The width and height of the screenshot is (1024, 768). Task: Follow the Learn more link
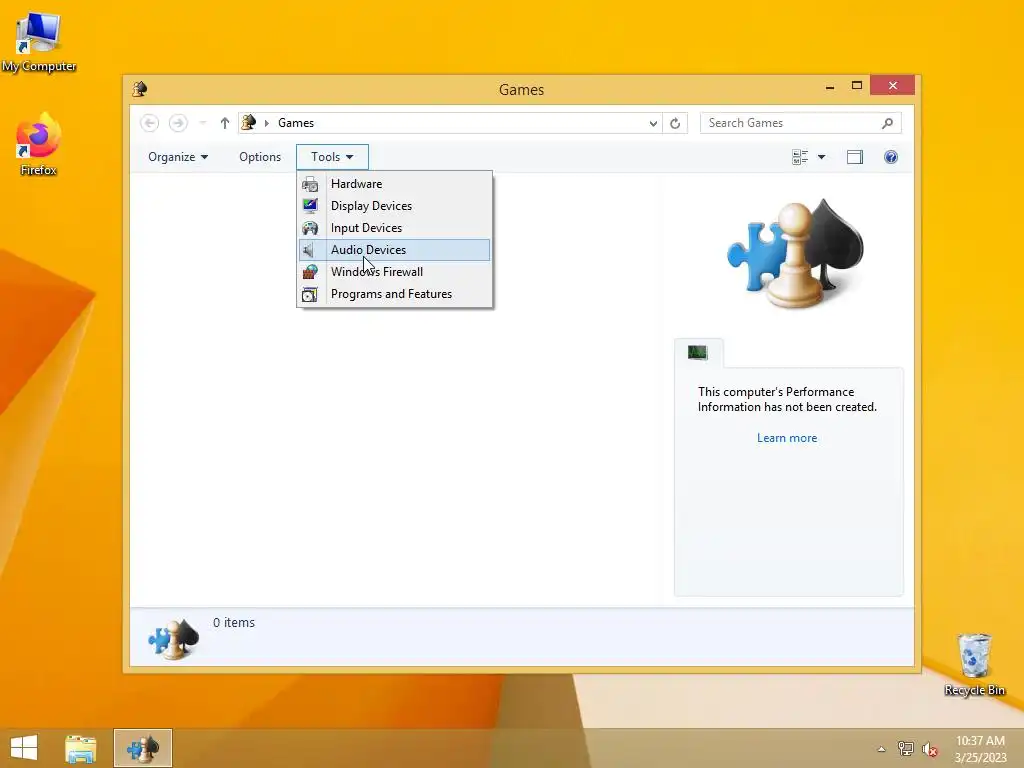(787, 438)
